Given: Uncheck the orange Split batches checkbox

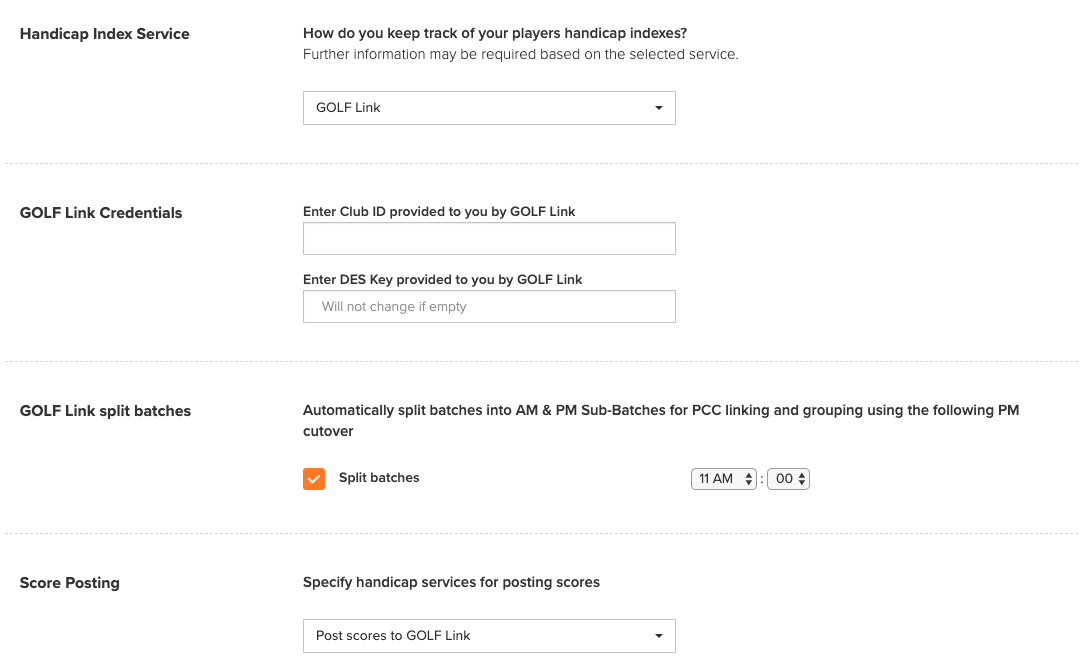Looking at the screenshot, I should pyautogui.click(x=314, y=479).
